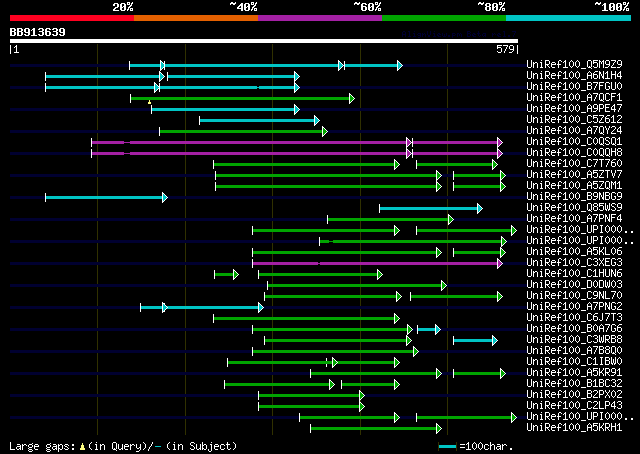The image size is (640, 454).
Task: Select label UniRef100_C9NL70
Action: (574, 296)
